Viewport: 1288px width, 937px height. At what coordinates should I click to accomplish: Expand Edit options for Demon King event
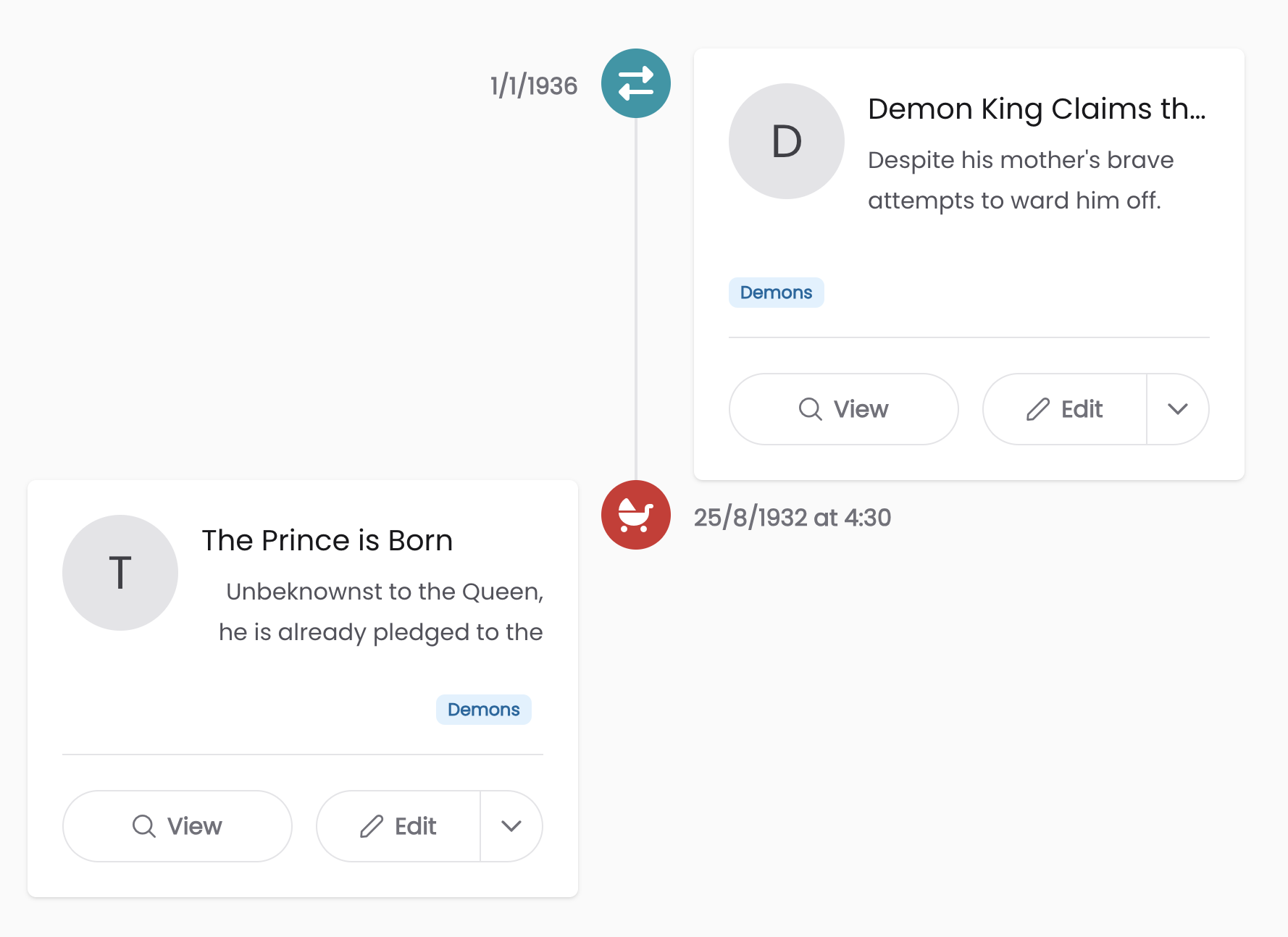coord(1177,409)
